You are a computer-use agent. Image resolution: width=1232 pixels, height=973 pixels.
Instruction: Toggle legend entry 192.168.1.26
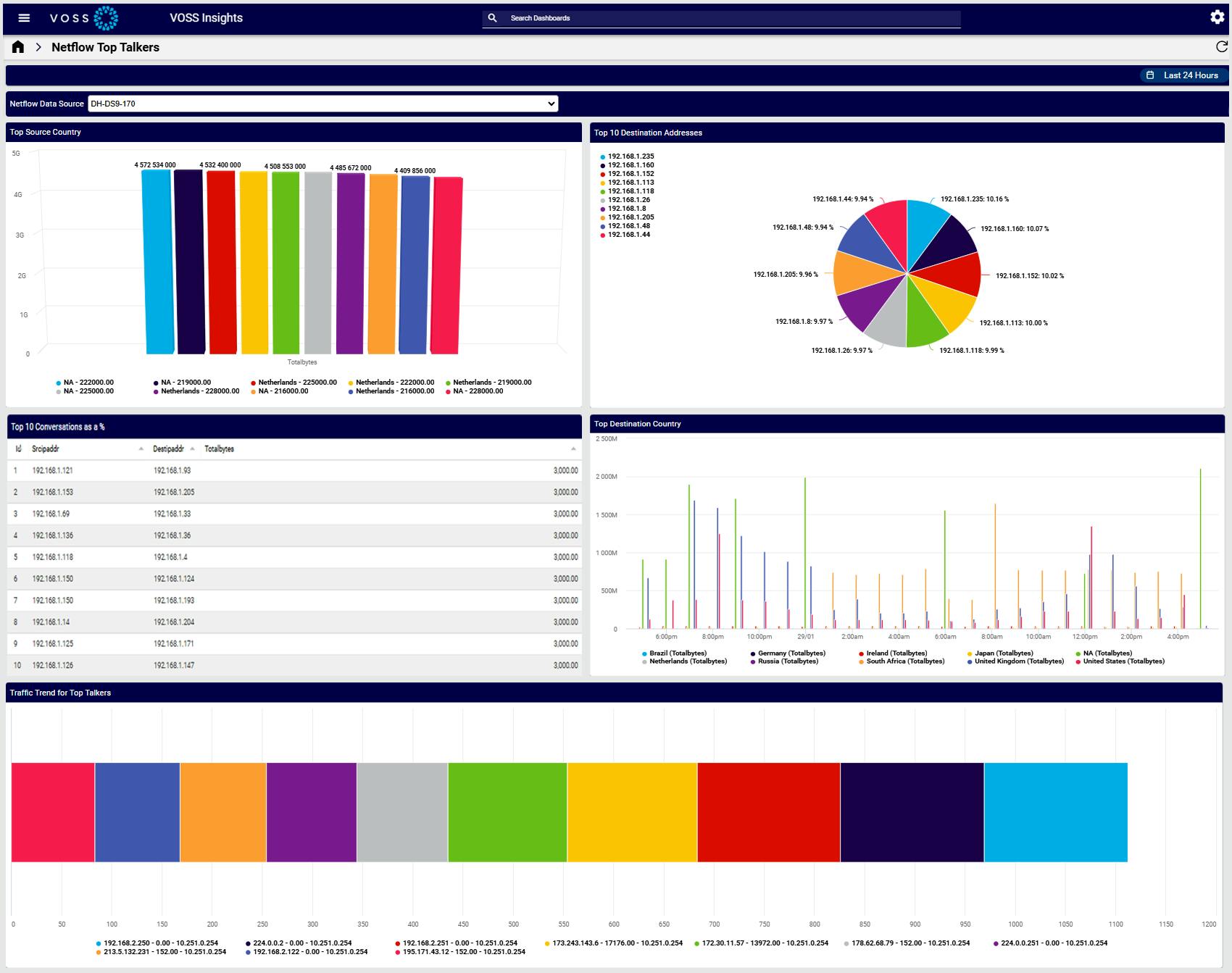click(625, 200)
